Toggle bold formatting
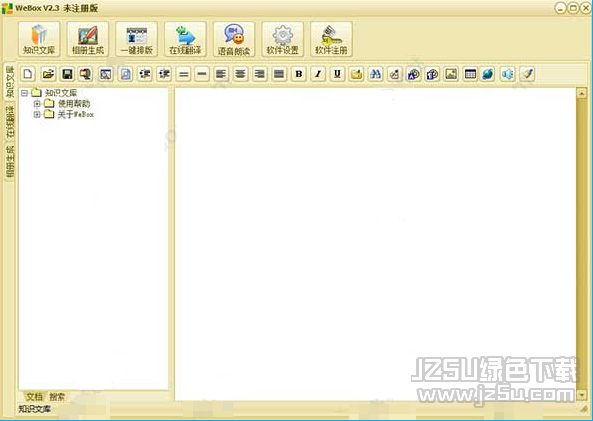 [299, 74]
